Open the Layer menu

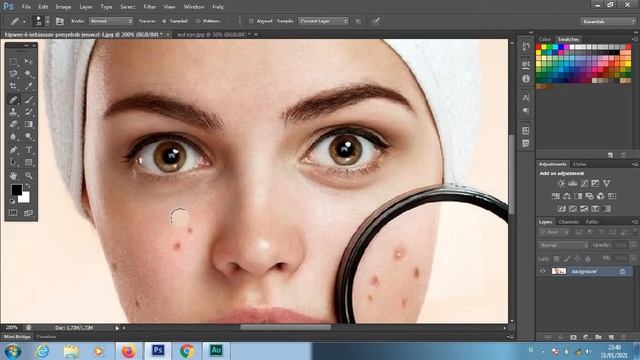[86, 7]
